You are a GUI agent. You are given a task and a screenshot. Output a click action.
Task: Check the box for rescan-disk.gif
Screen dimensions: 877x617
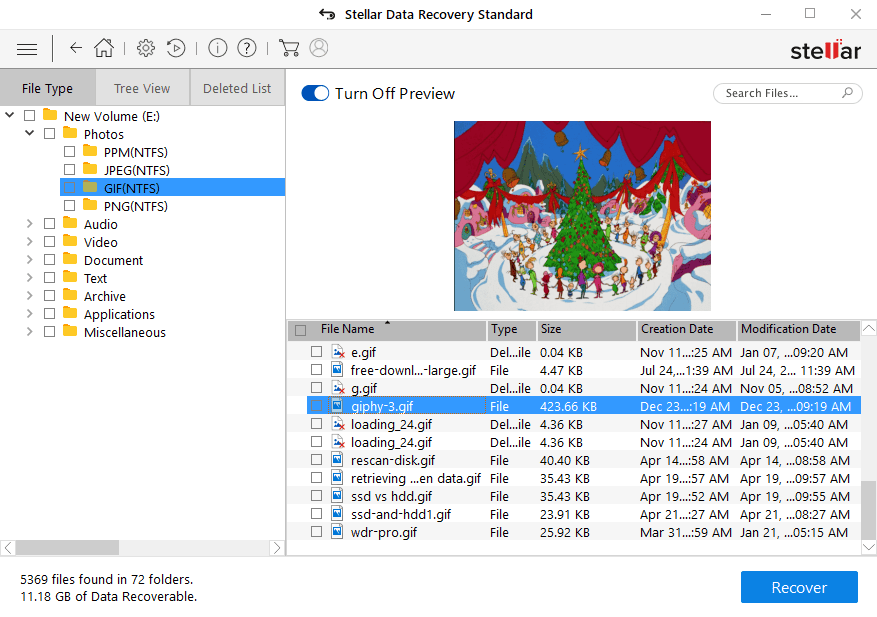pyautogui.click(x=316, y=460)
